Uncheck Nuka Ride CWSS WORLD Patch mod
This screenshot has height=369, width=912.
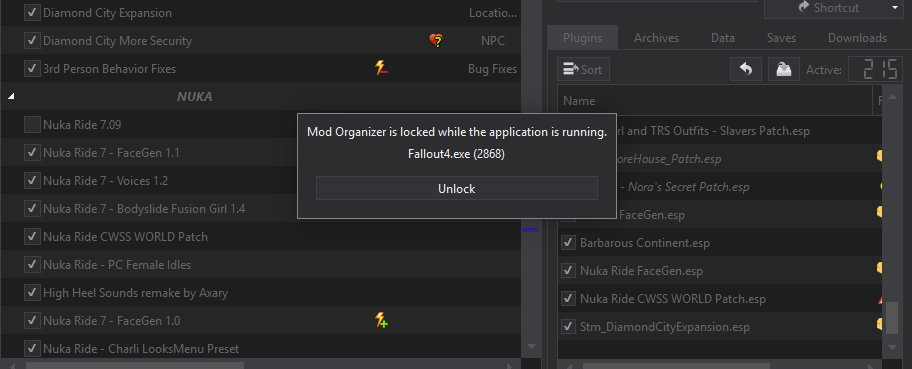click(32, 236)
